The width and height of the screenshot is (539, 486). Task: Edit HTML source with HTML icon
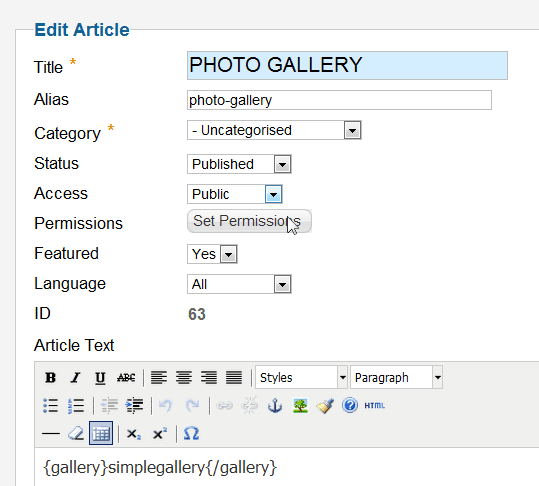pos(374,406)
